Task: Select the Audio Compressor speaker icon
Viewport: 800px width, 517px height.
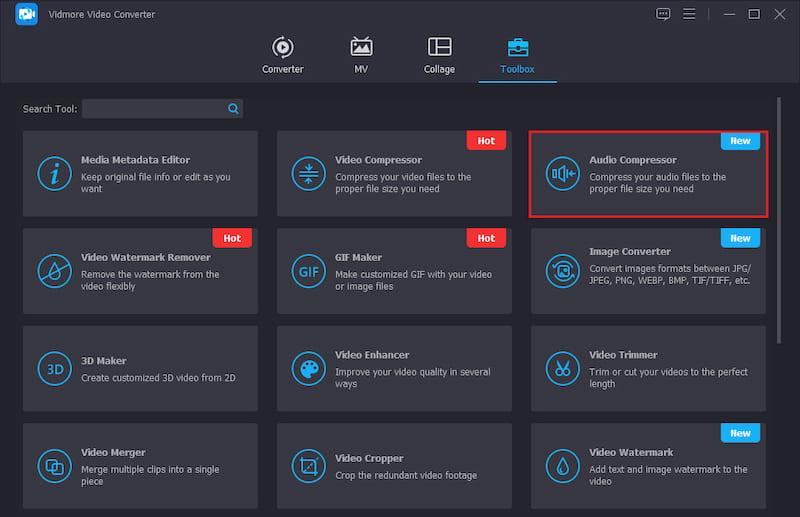Action: pos(562,174)
